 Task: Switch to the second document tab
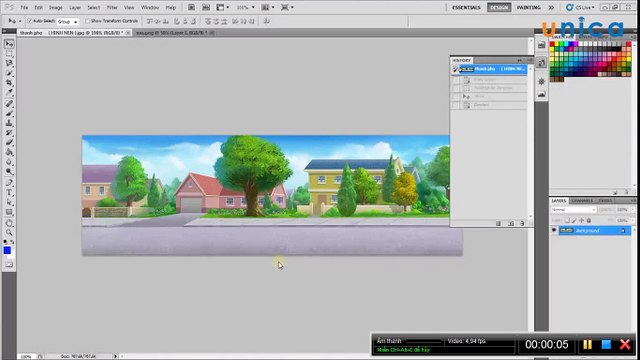click(x=172, y=33)
